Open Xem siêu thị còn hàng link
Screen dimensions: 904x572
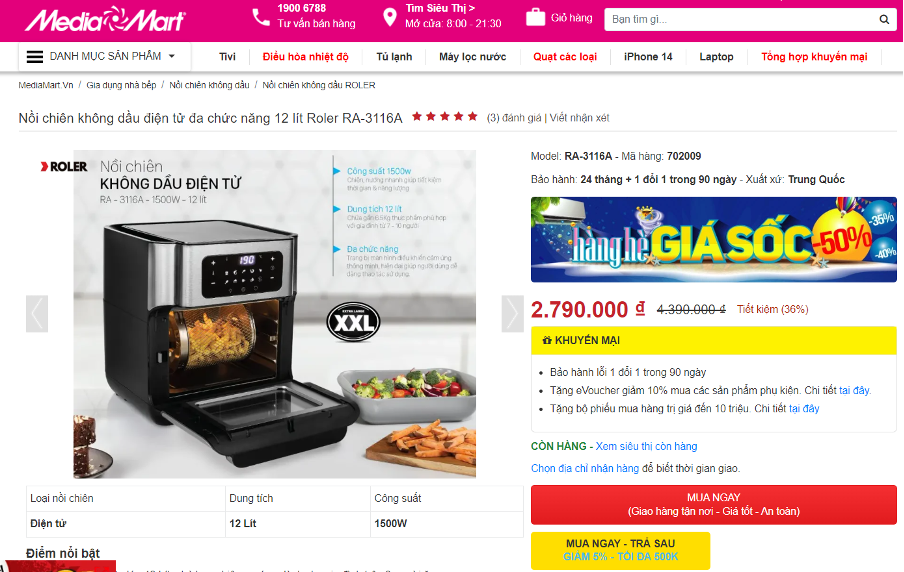[x=646, y=446]
